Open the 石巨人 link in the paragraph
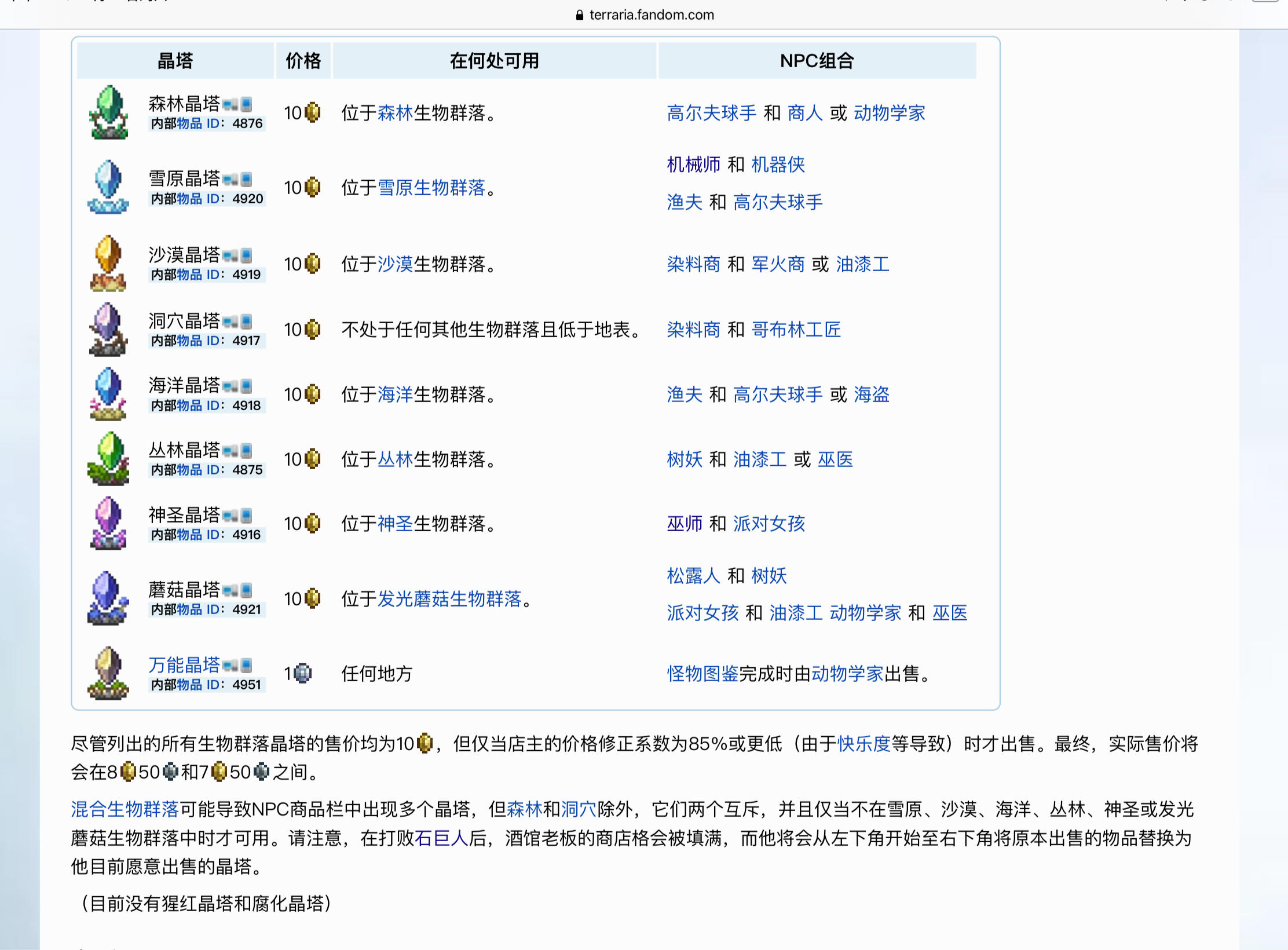This screenshot has width=1288, height=950. click(x=441, y=838)
